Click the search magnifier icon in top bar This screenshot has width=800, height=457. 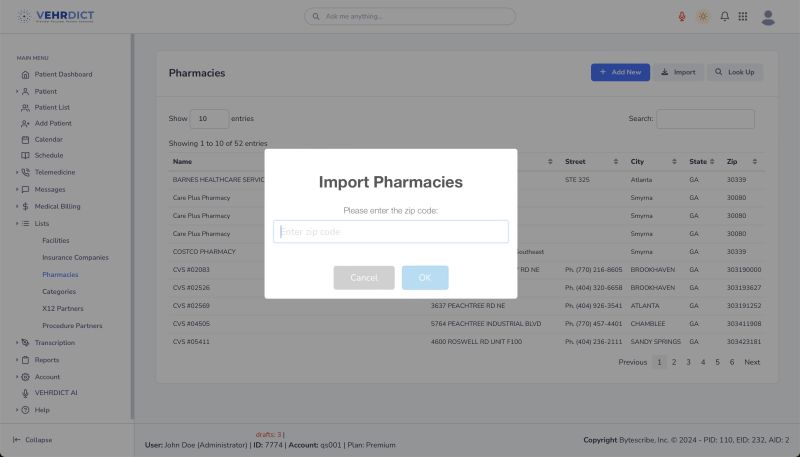[316, 16]
